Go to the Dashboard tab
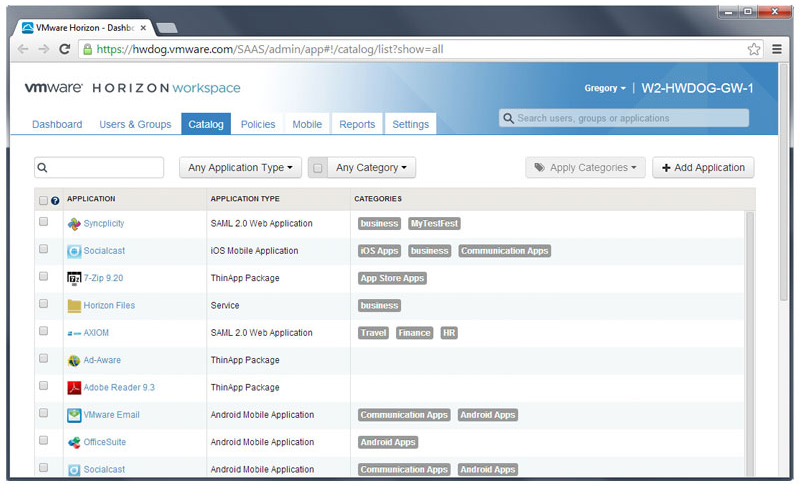 point(57,125)
